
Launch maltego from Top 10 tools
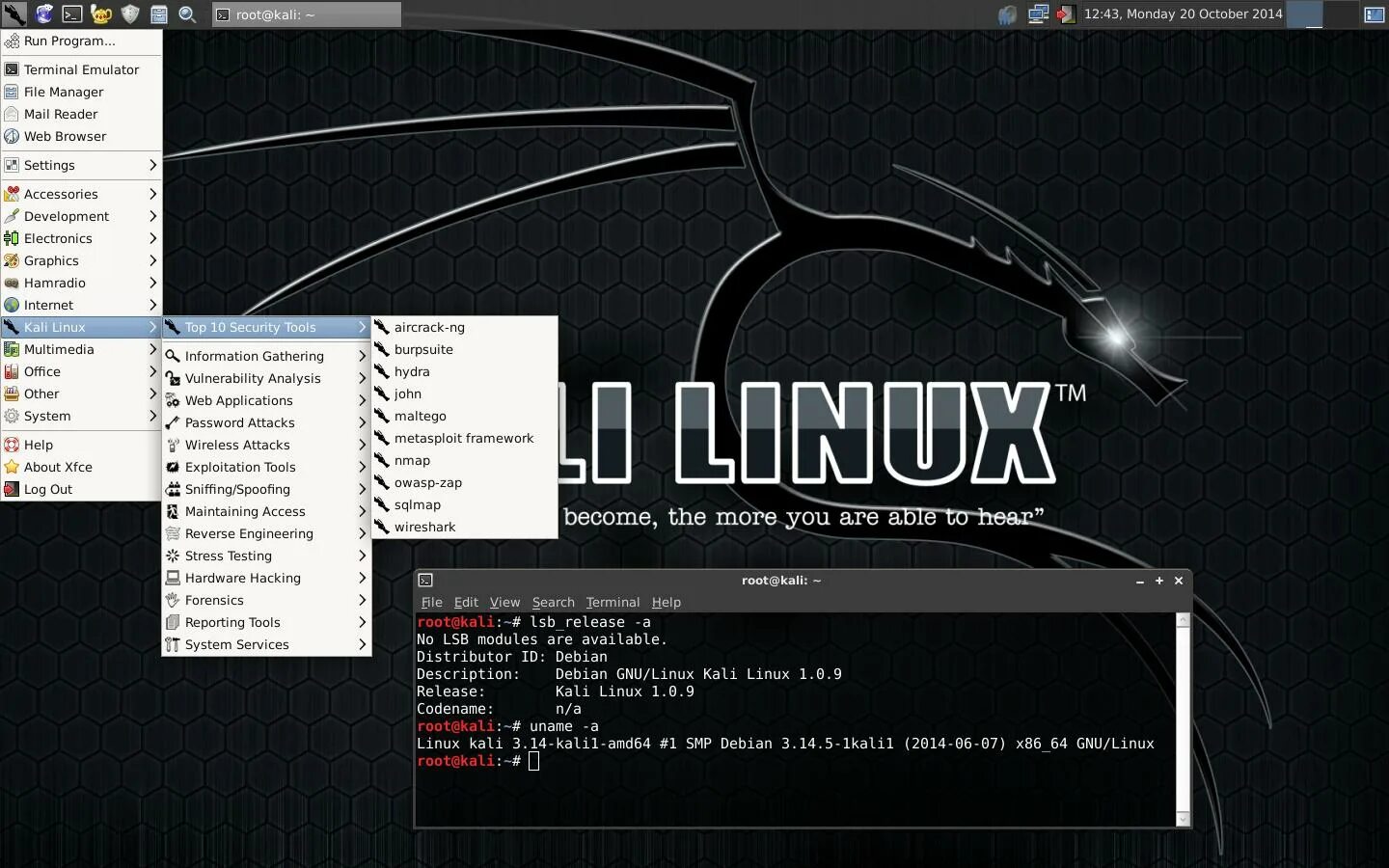[x=464, y=416]
